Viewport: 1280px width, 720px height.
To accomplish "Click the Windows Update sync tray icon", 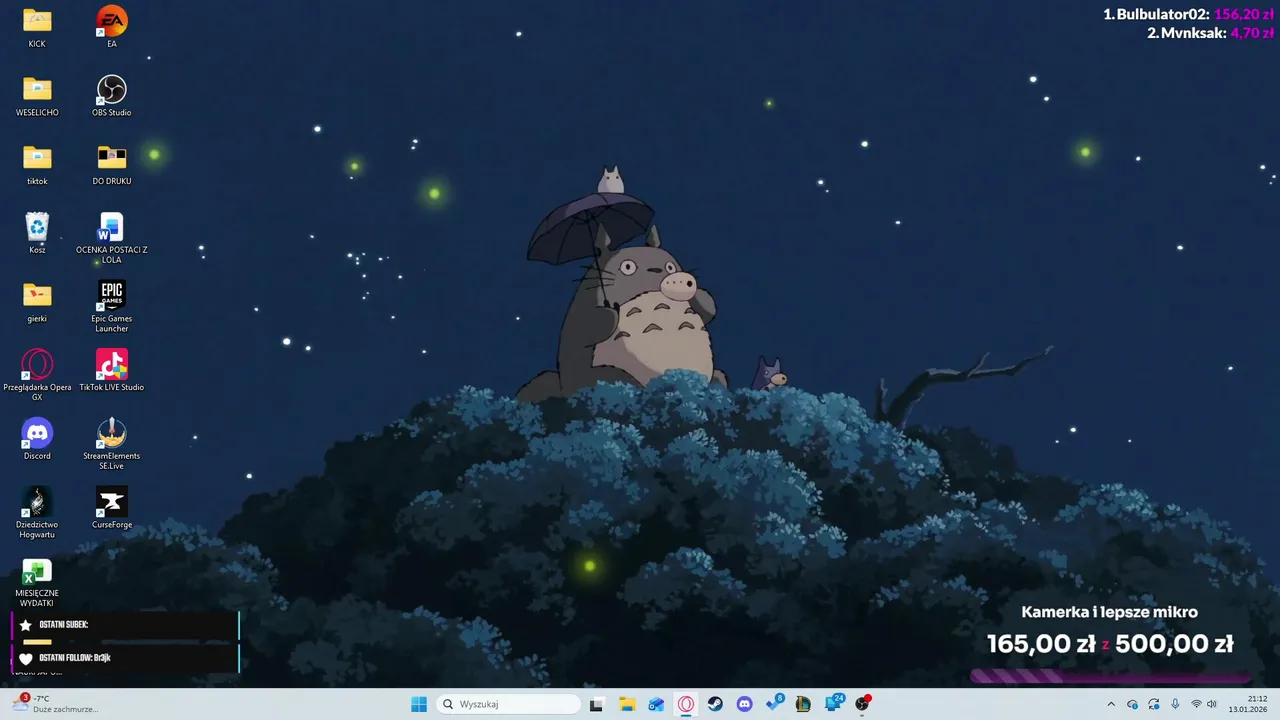I will point(1154,704).
